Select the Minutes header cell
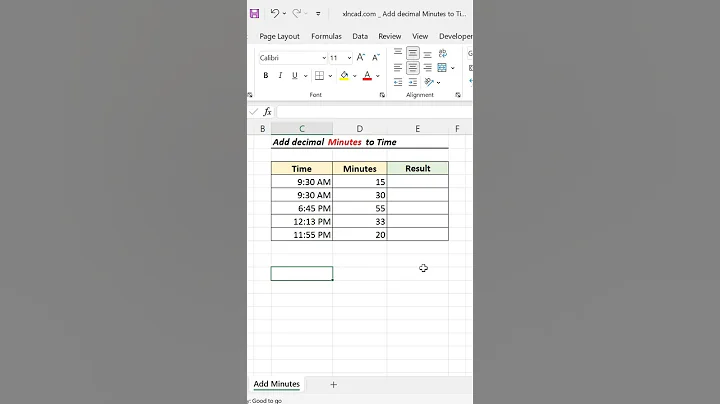The image size is (720, 404). pos(360,168)
